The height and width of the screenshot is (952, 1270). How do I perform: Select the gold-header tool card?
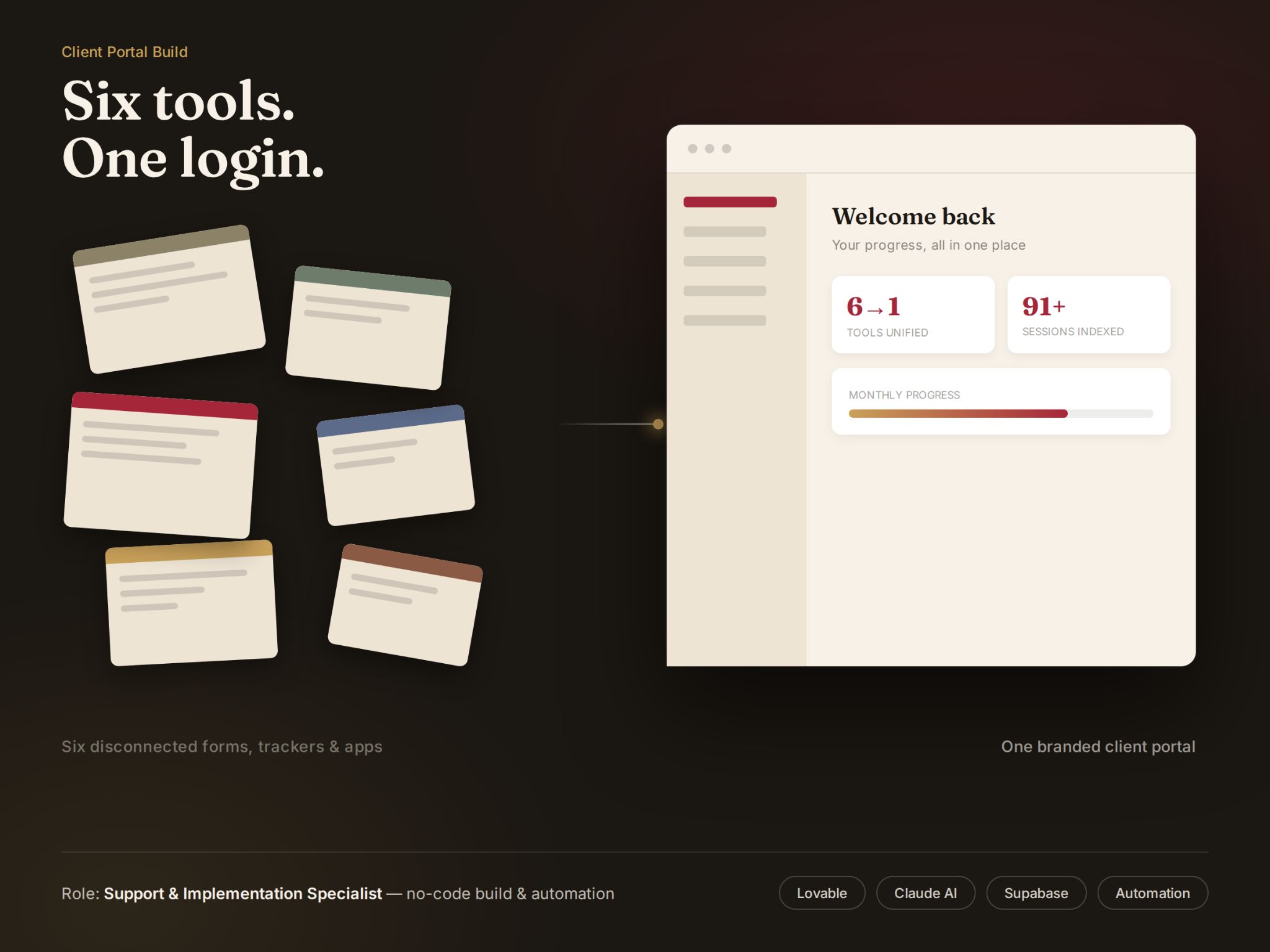[x=191, y=602]
